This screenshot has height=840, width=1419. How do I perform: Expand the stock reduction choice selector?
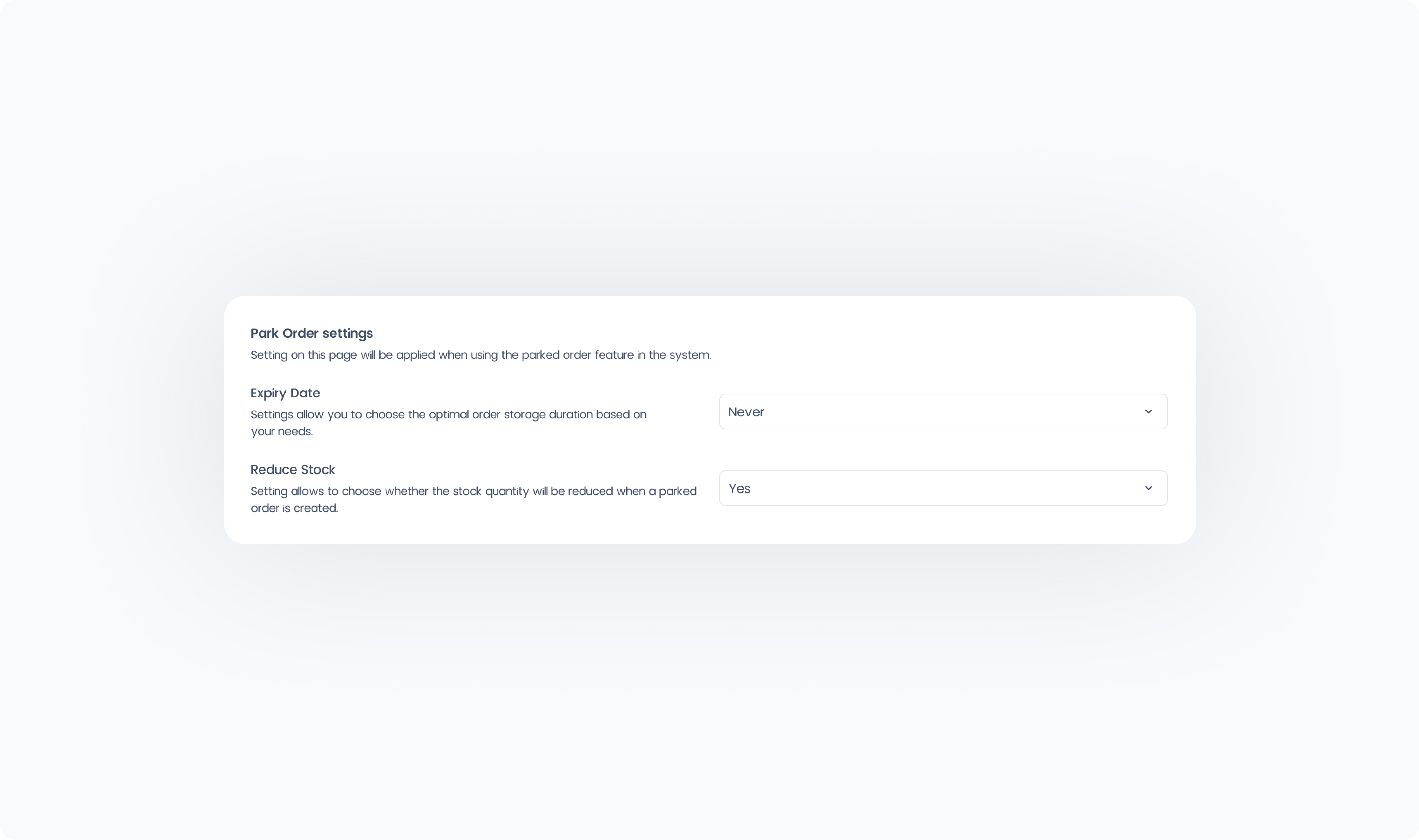(943, 488)
